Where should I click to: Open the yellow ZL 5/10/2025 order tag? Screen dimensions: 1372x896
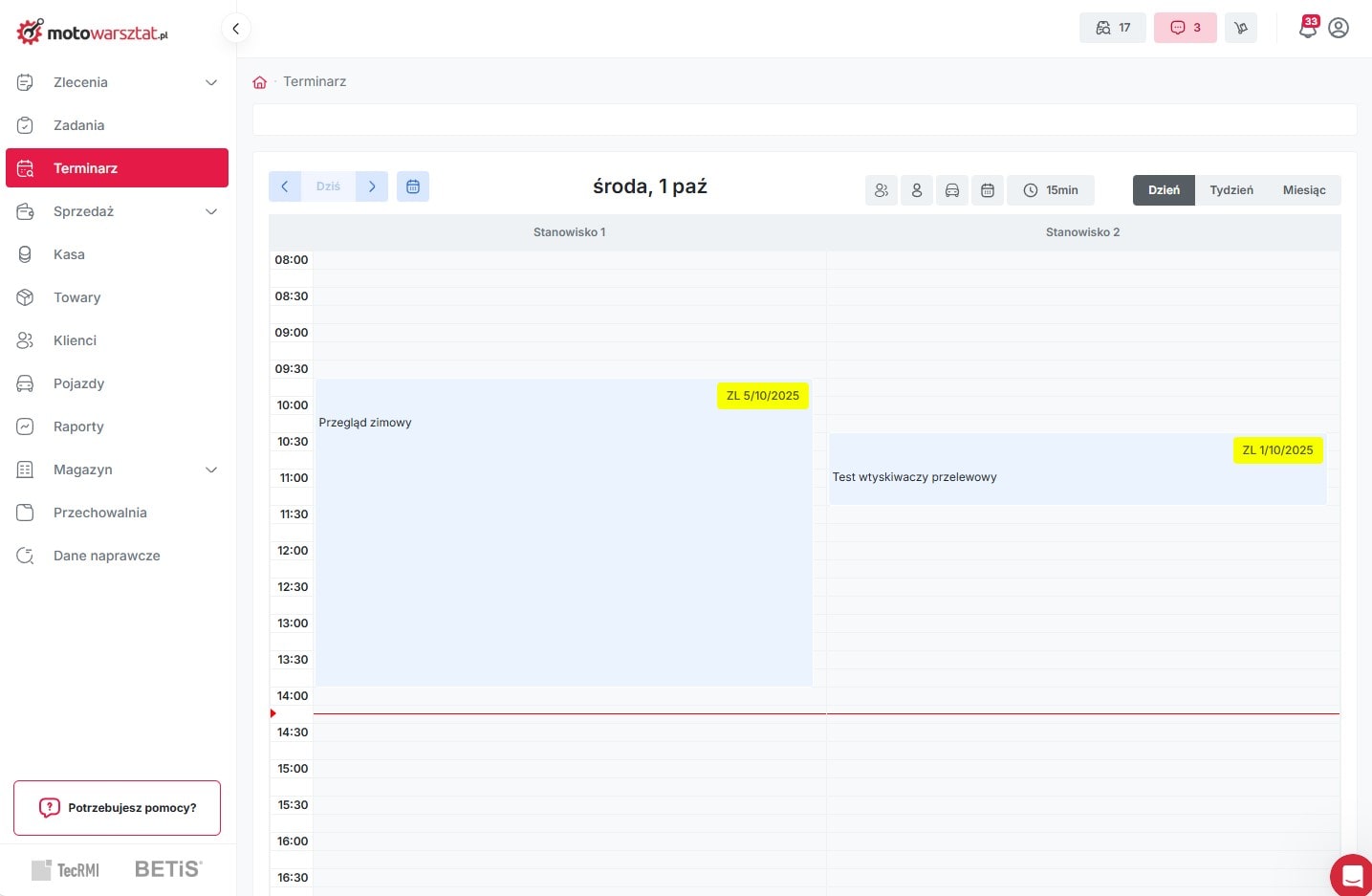pyautogui.click(x=762, y=396)
